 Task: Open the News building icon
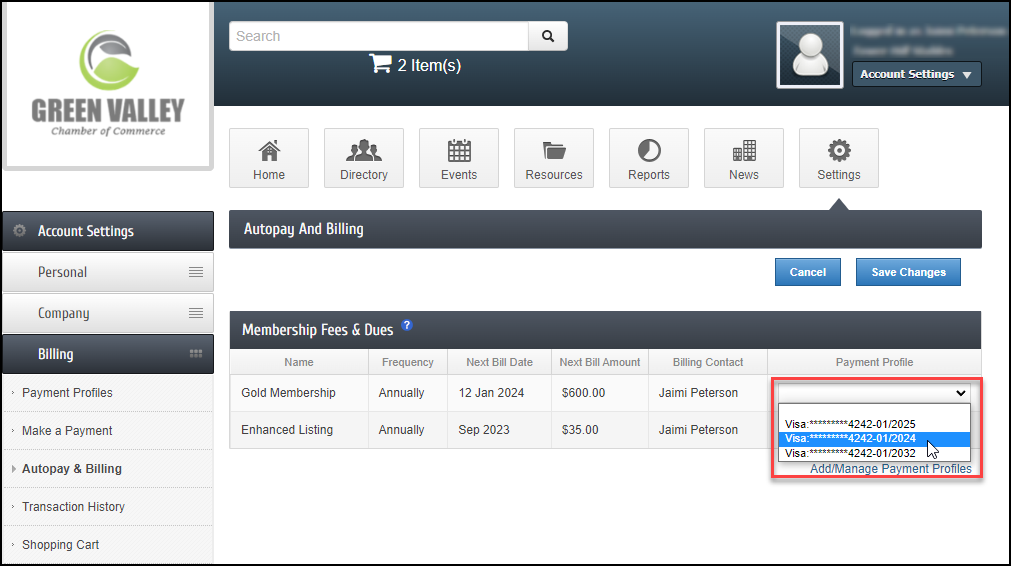point(743,151)
